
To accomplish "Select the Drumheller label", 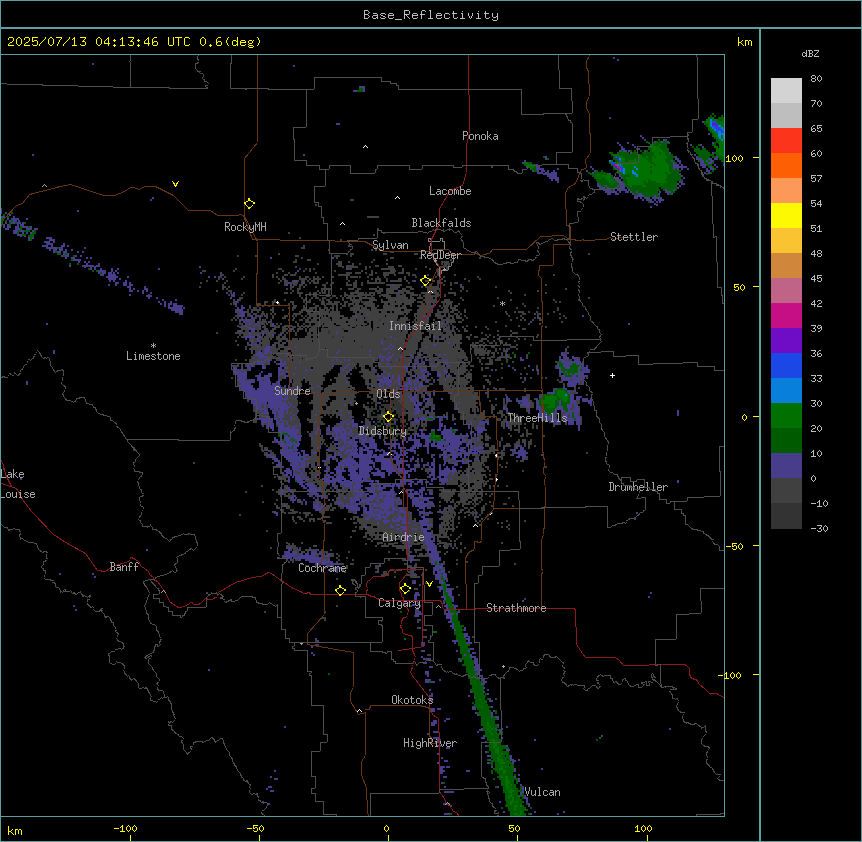I will pos(638,487).
